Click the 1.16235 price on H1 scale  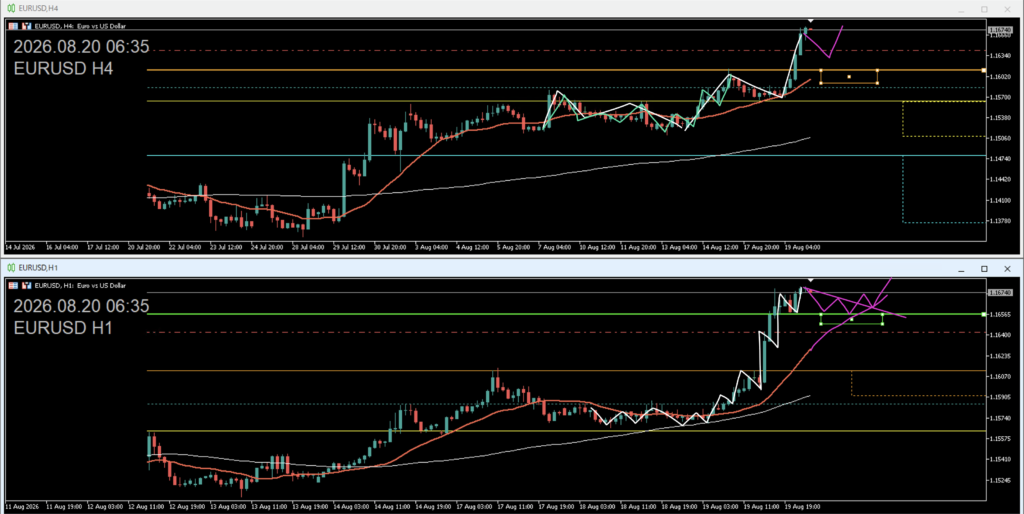(x=1000, y=356)
